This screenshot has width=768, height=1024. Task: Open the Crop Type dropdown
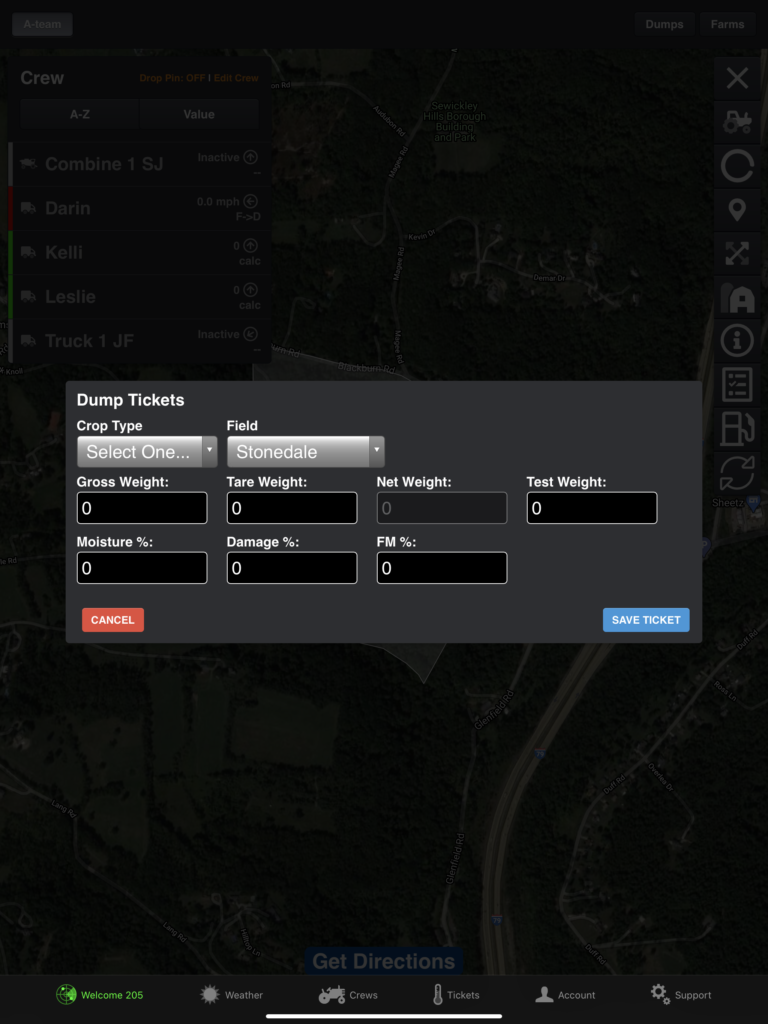147,452
